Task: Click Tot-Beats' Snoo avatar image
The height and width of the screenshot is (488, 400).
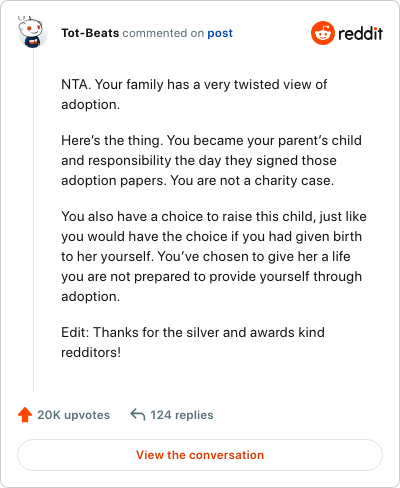Action: coord(33,33)
